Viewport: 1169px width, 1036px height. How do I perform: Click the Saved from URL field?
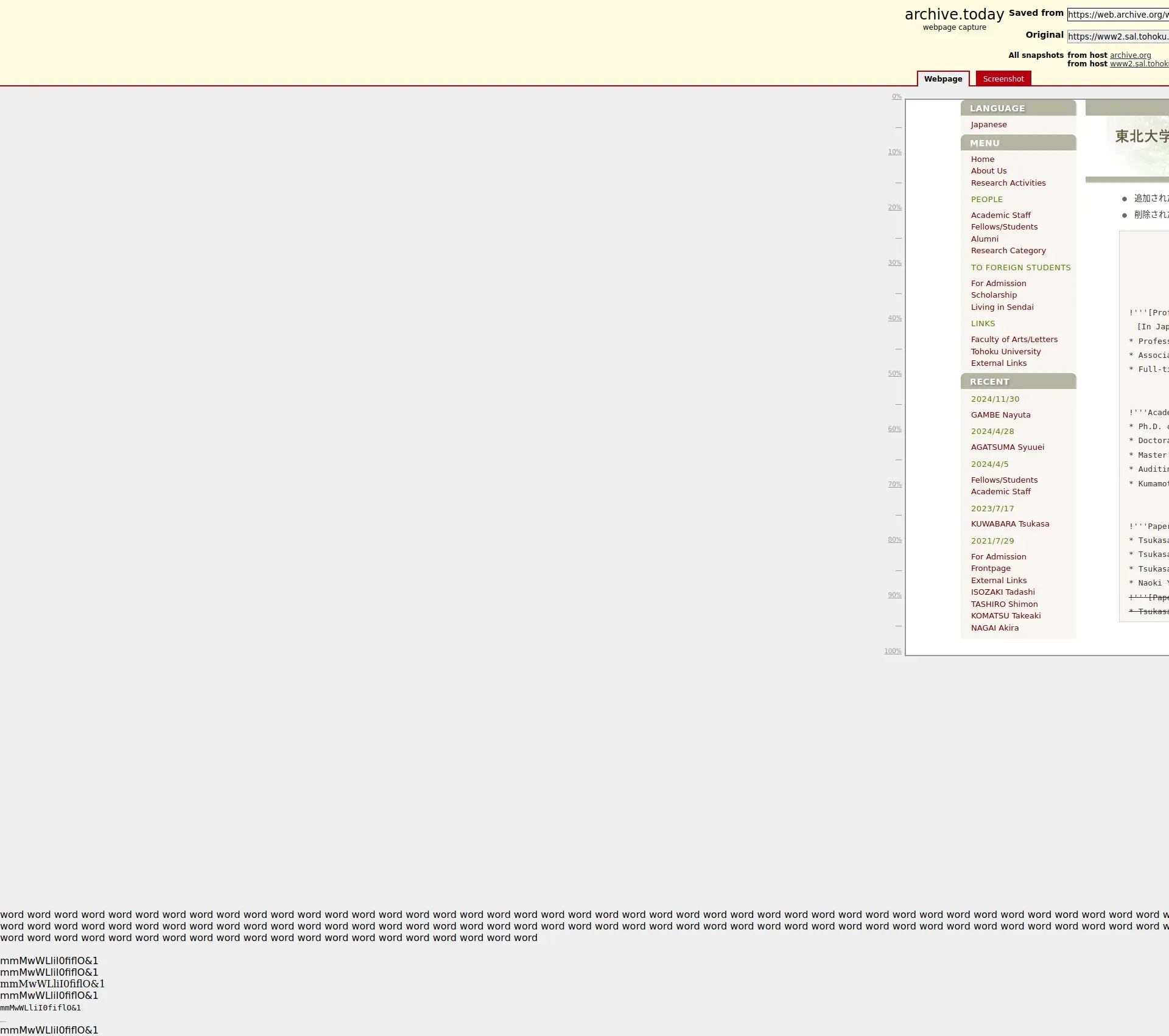pyautogui.click(x=1117, y=15)
